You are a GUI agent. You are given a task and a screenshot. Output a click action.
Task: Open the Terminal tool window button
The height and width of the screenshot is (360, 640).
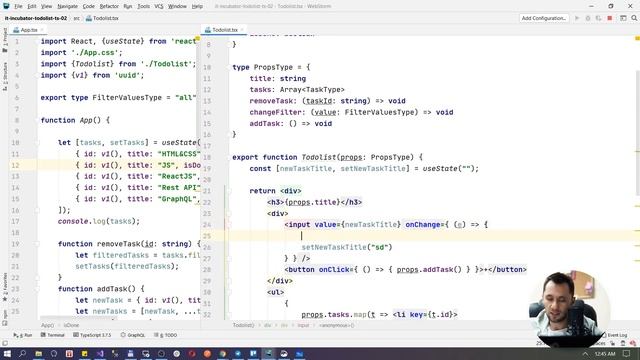[53, 335]
